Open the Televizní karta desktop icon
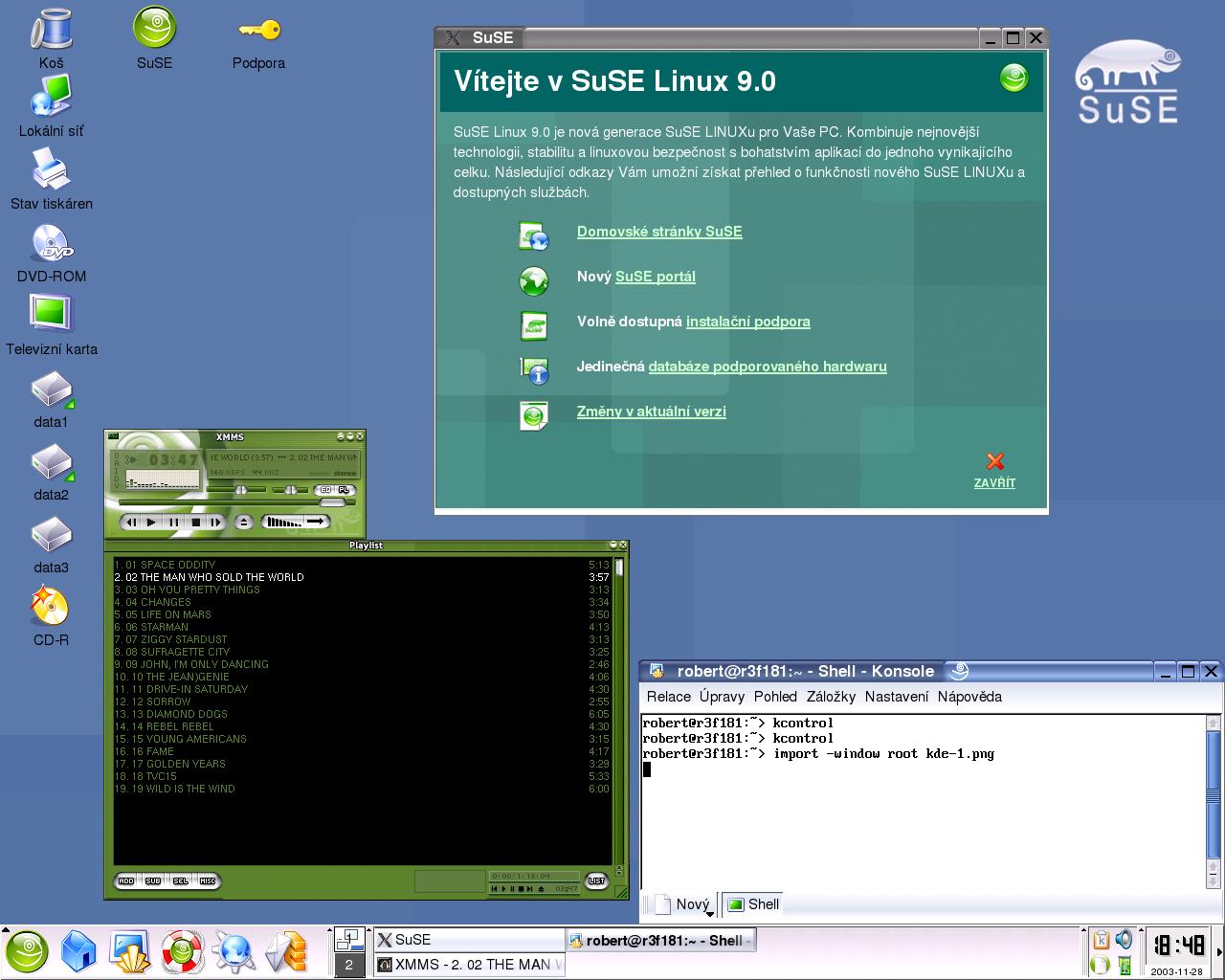The width and height of the screenshot is (1225, 980). [52, 324]
